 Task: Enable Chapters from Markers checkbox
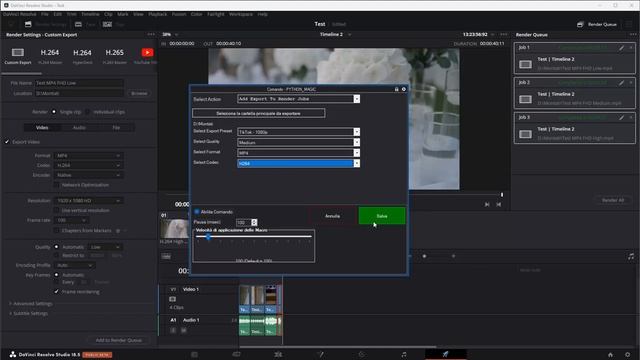57,231
